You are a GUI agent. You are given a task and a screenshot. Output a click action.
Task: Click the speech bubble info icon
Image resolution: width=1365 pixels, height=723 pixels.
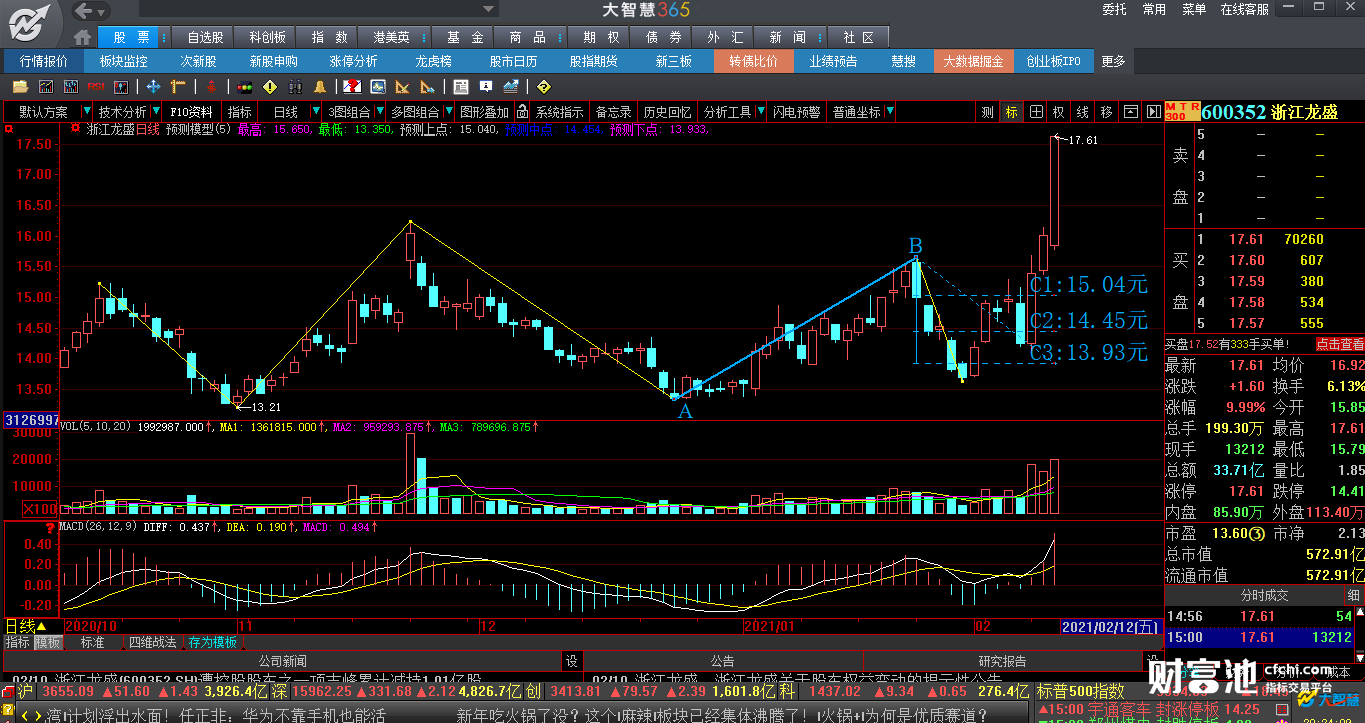[x=486, y=87]
